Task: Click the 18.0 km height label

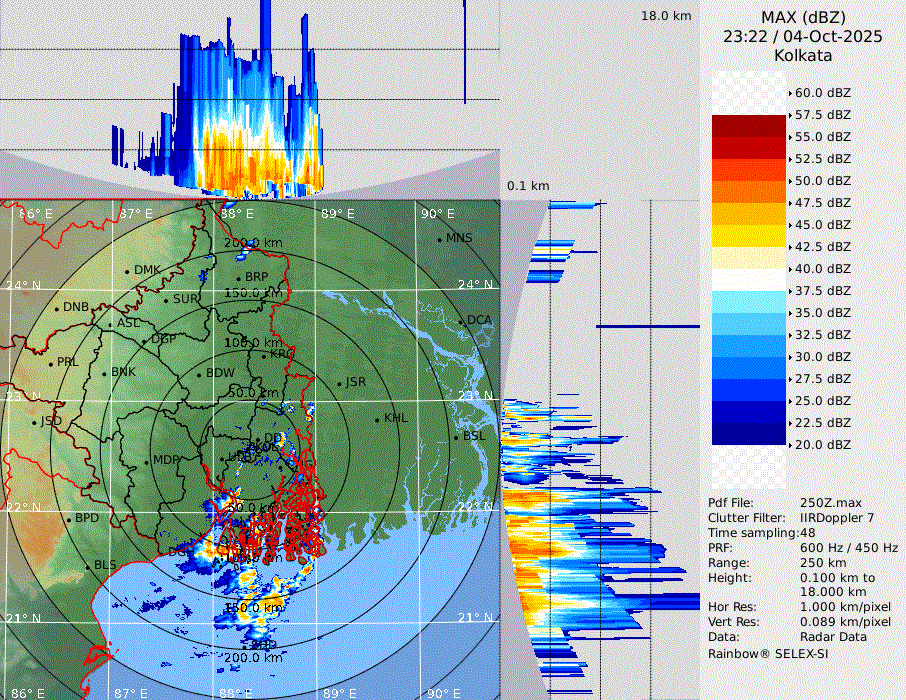Action: tap(666, 16)
